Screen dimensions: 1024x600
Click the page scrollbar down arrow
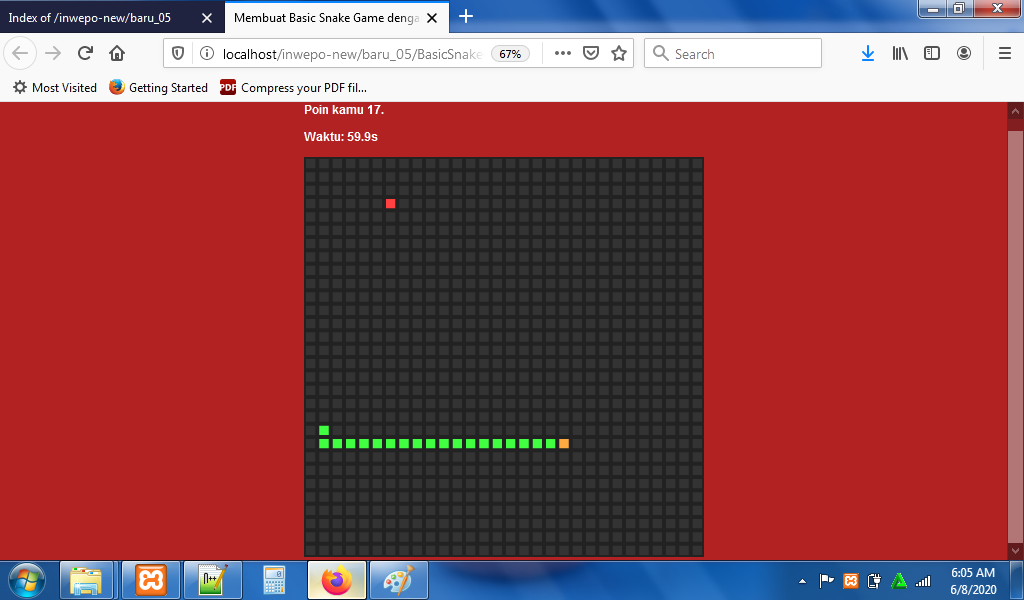point(1015,551)
